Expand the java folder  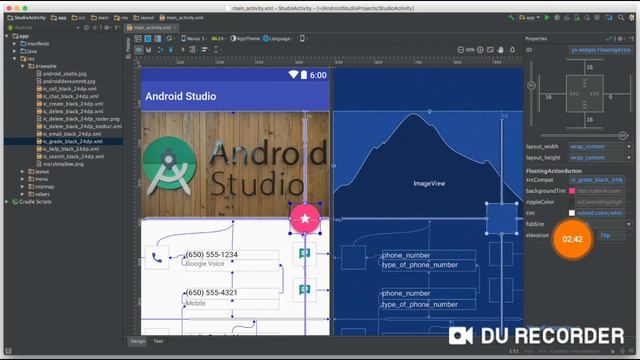[x=15, y=51]
